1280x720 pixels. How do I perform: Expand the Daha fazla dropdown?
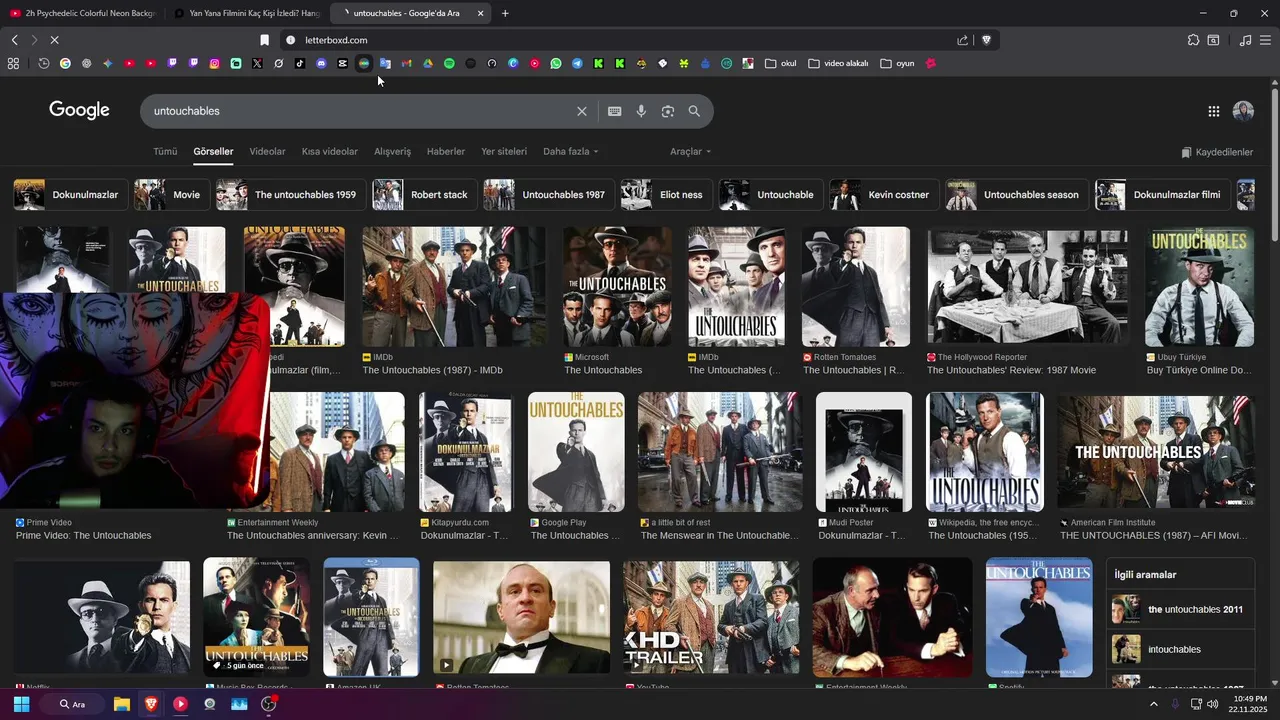tap(570, 152)
